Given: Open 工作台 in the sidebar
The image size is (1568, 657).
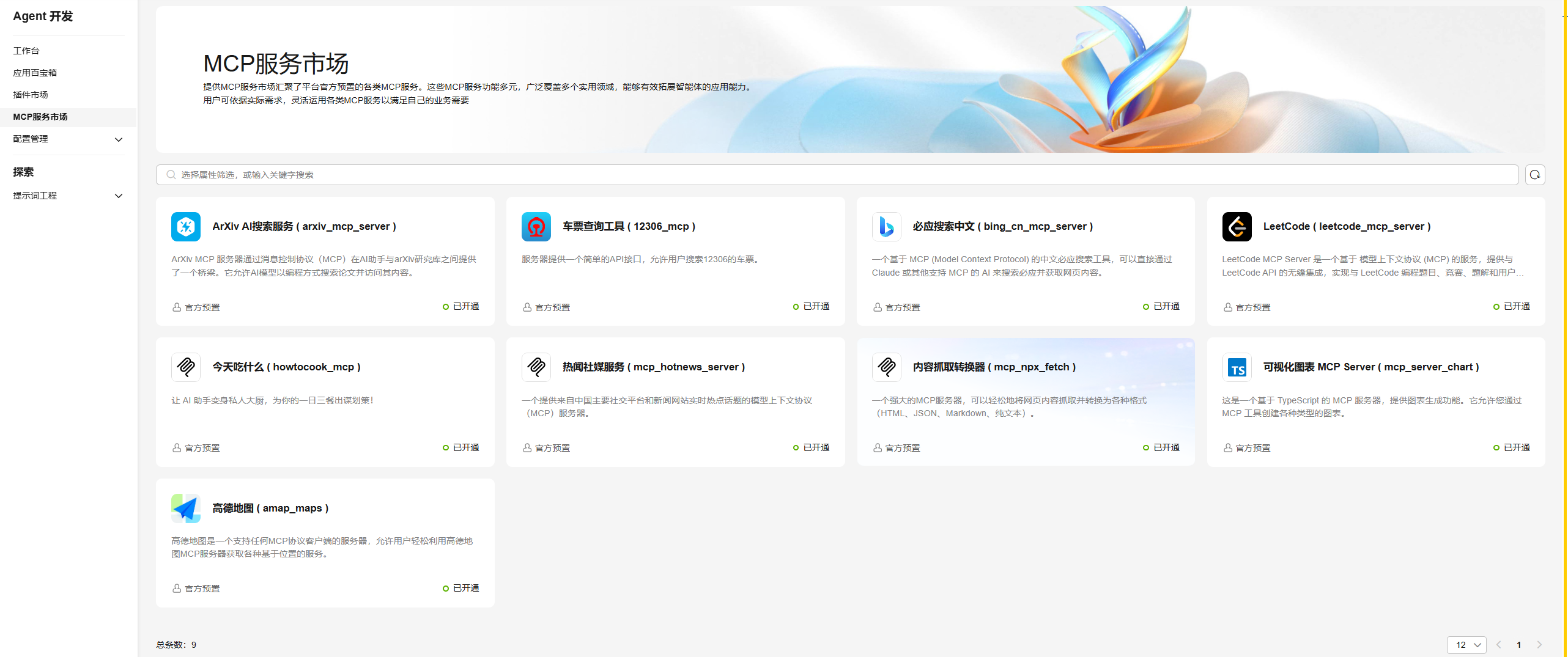Looking at the screenshot, I should click(x=26, y=51).
